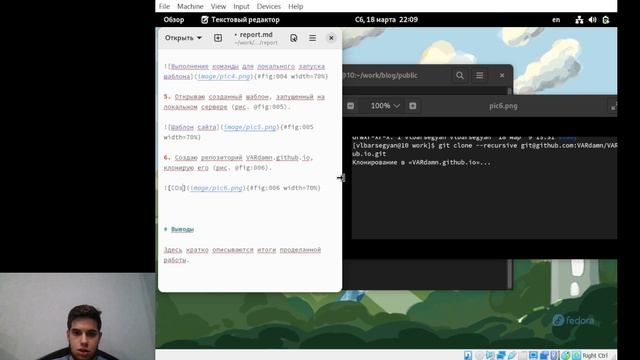Click the report.md title in header bar
640x360 pixels.
click(256, 35)
